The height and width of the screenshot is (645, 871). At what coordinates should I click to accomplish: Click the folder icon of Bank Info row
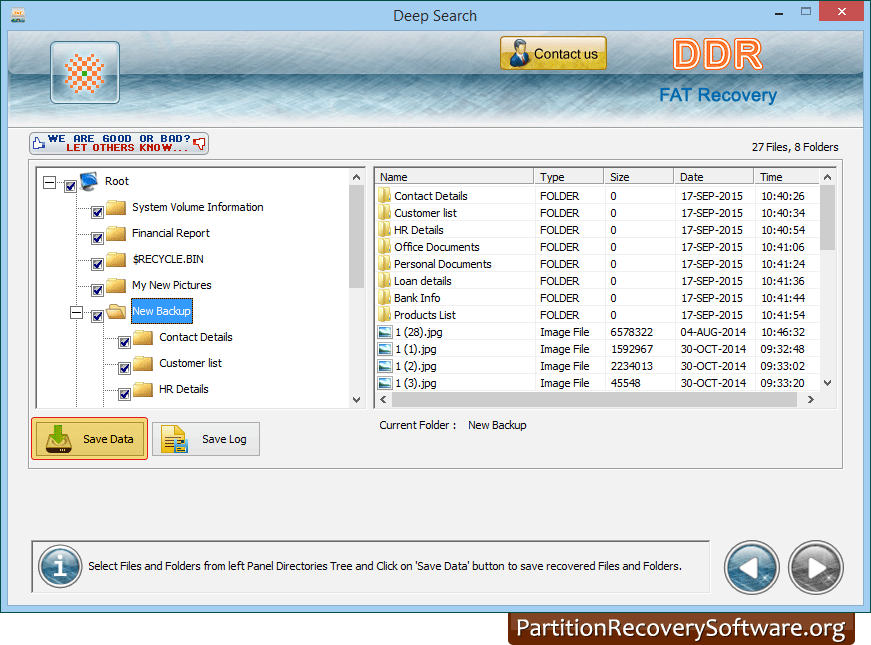coord(384,298)
